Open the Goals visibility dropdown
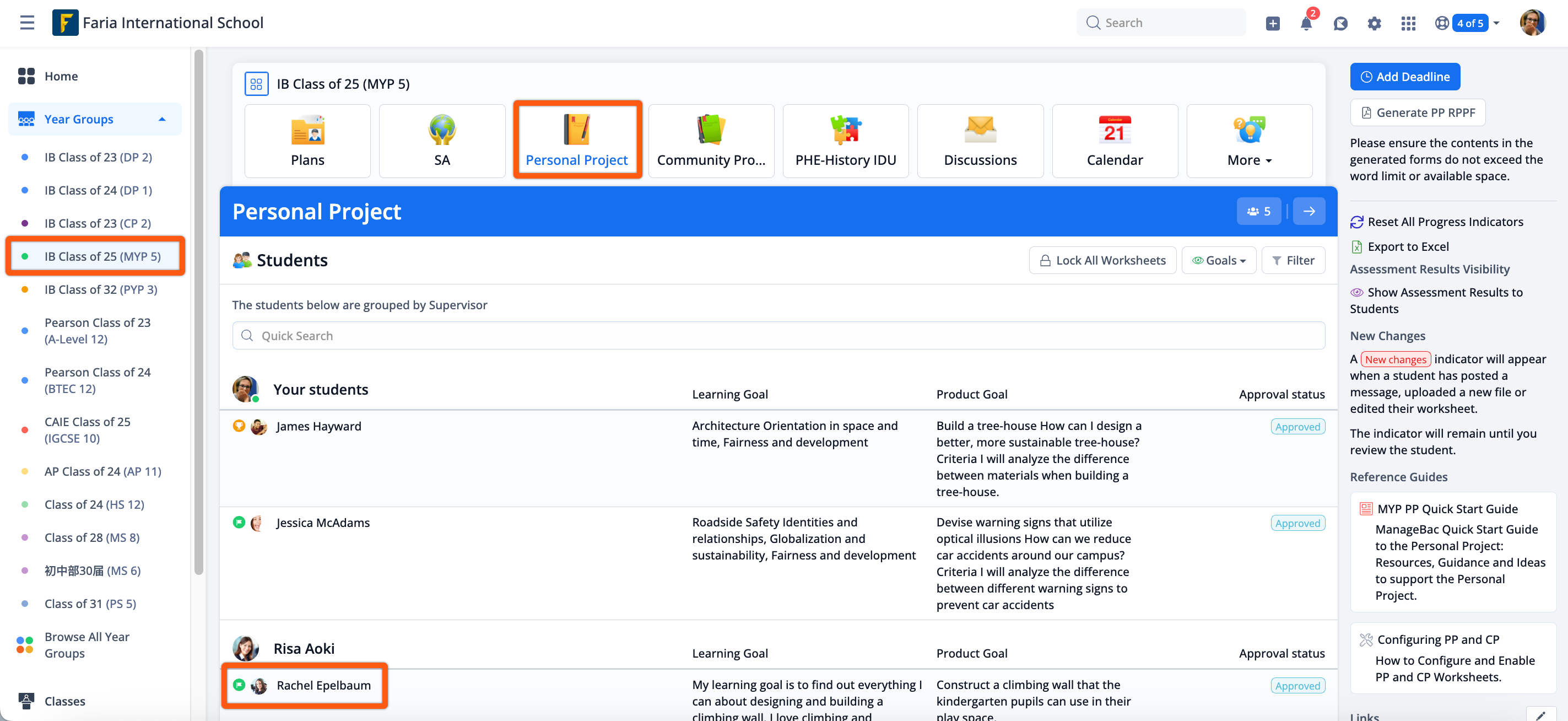Viewport: 1568px width, 721px height. (1219, 260)
